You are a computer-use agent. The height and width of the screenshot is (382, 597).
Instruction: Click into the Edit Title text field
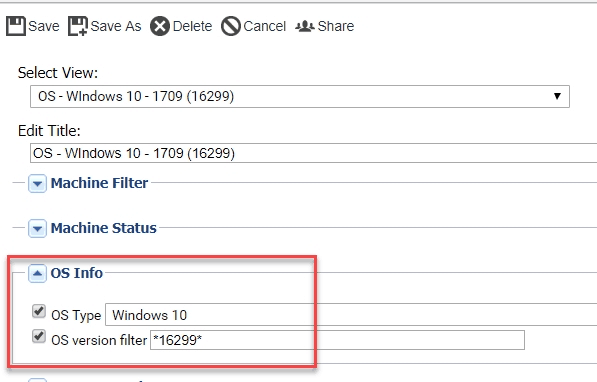click(313, 153)
